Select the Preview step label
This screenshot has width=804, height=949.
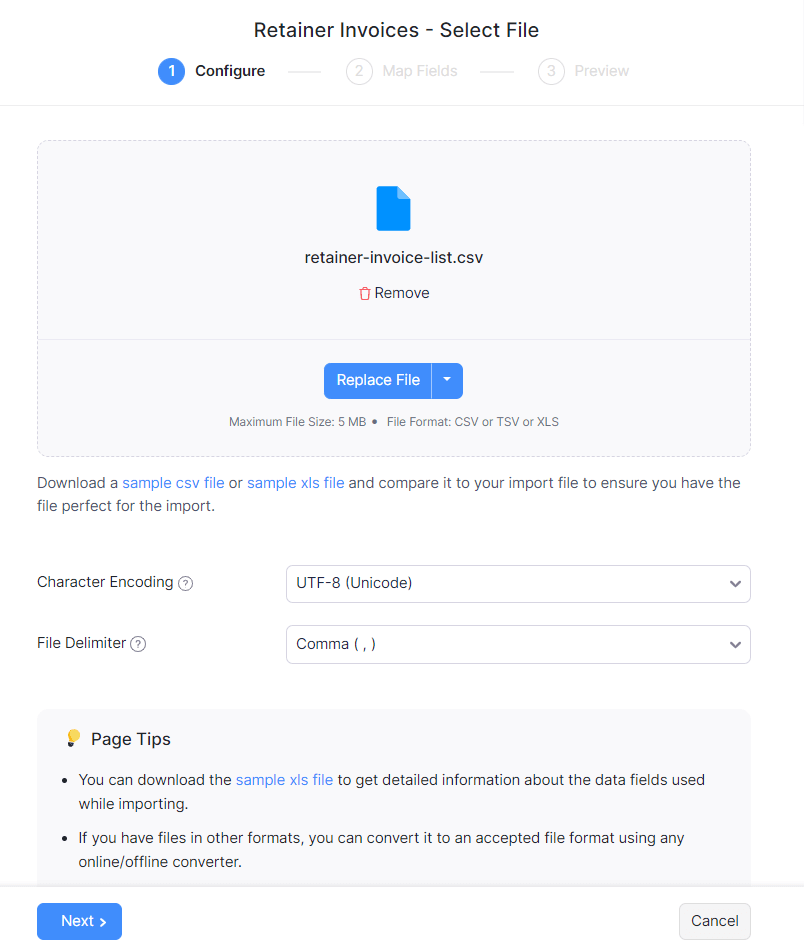pos(603,71)
